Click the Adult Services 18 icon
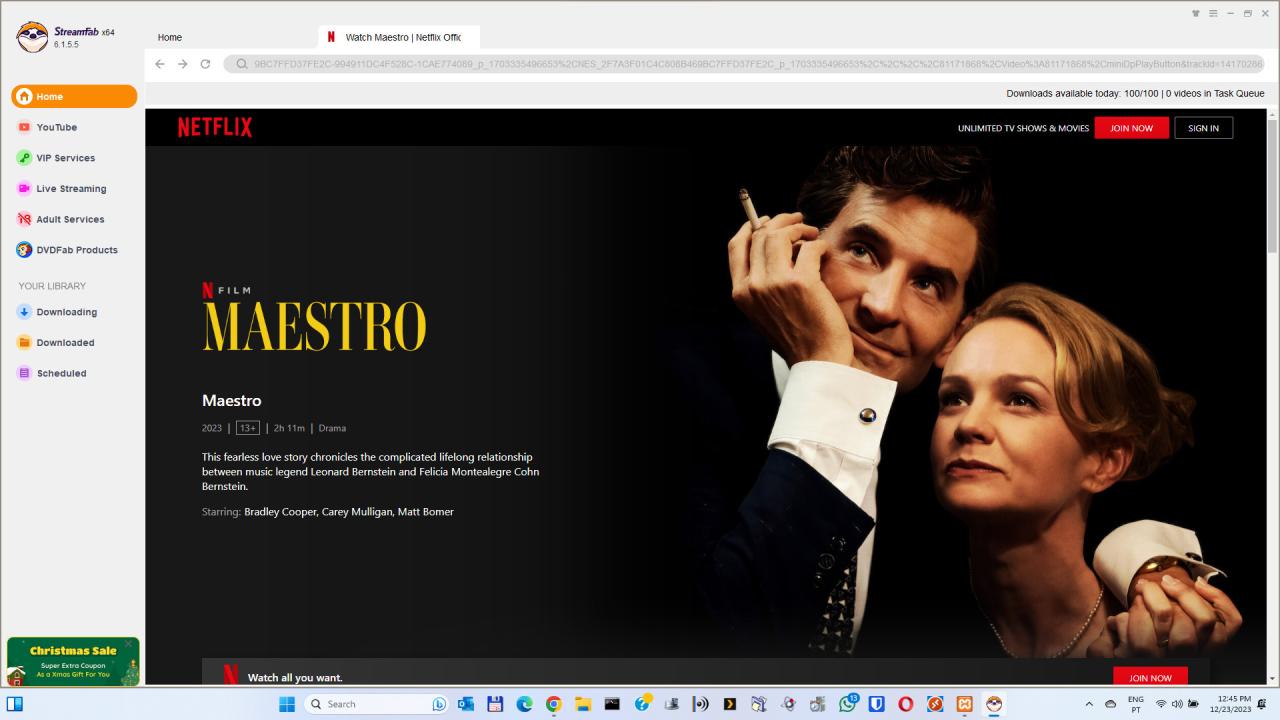The height and width of the screenshot is (720, 1280). [24, 219]
